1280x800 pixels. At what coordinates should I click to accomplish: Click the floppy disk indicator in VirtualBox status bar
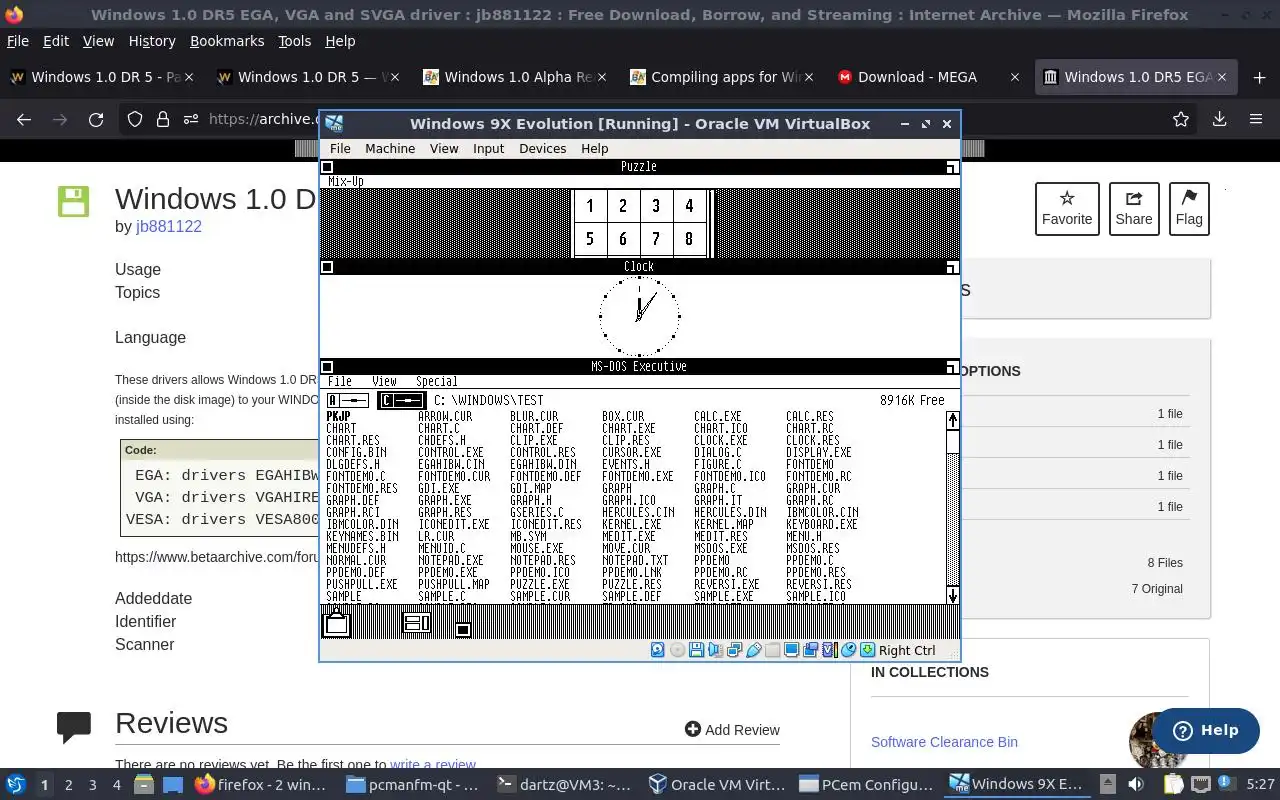pos(696,650)
